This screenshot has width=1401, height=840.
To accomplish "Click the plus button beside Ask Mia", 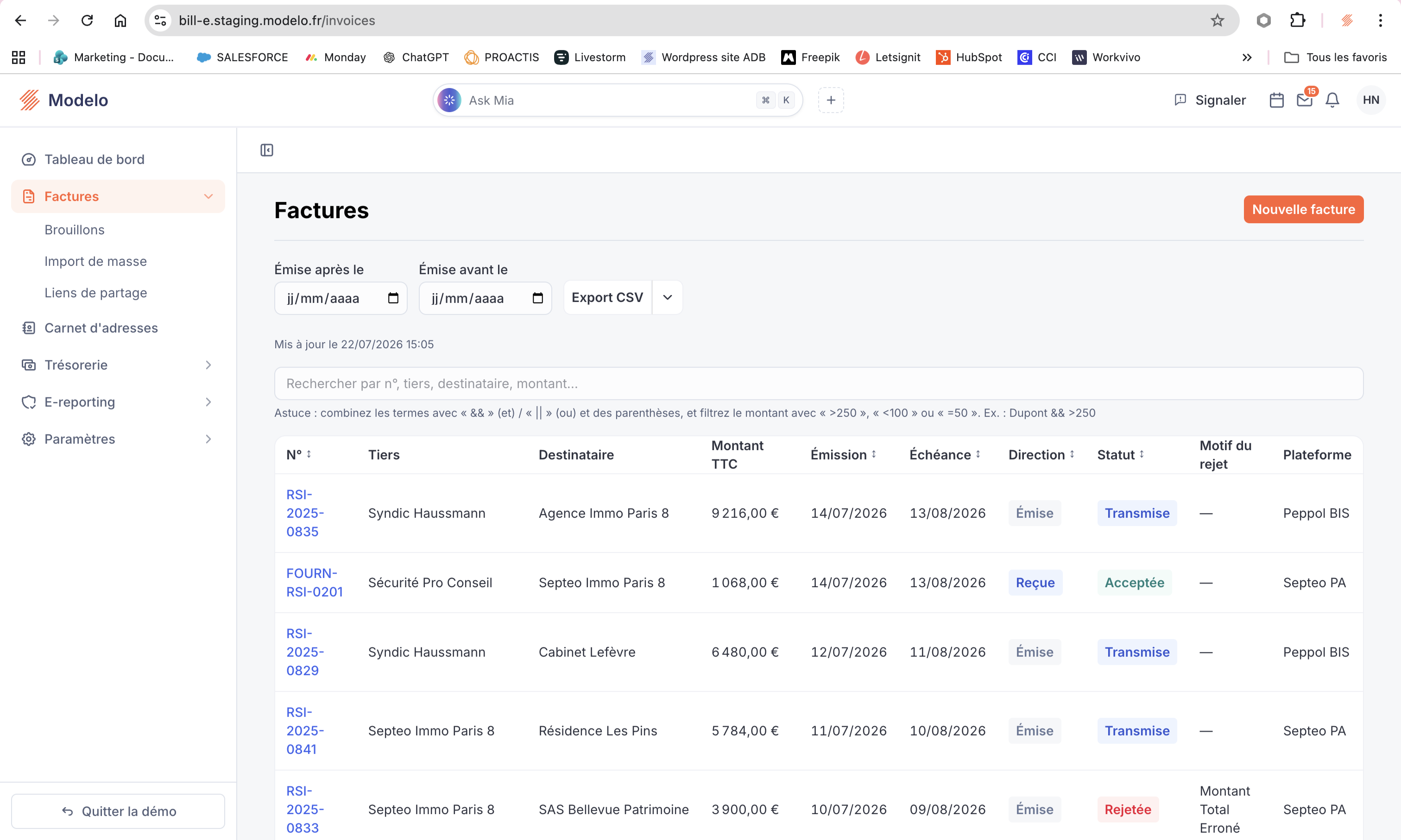I will click(831, 100).
